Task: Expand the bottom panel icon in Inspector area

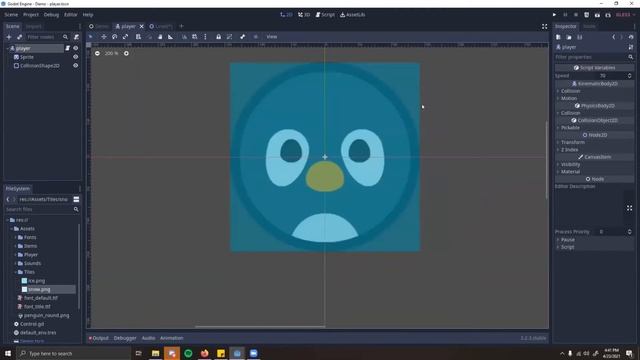Action: 629,208
